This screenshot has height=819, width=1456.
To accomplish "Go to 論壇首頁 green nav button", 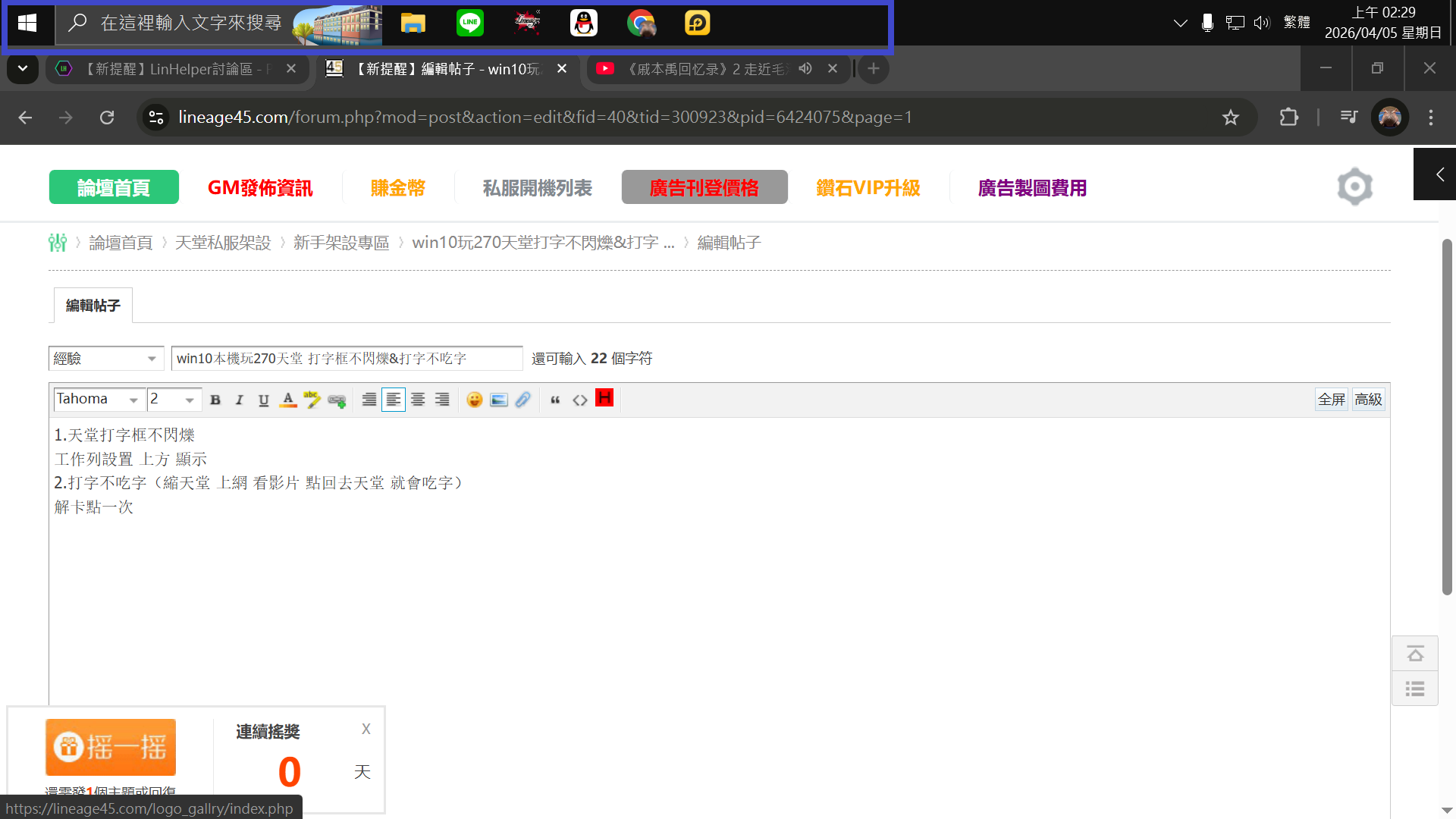I will pyautogui.click(x=114, y=187).
